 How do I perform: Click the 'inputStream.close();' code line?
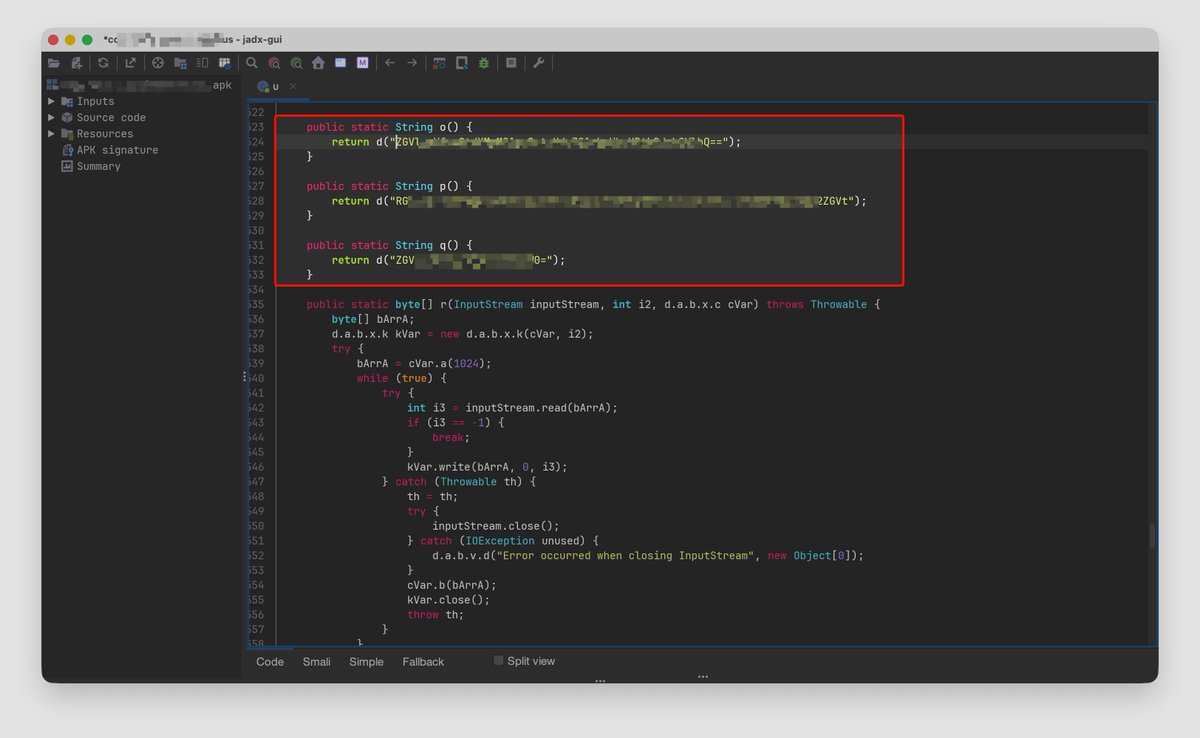(495, 525)
